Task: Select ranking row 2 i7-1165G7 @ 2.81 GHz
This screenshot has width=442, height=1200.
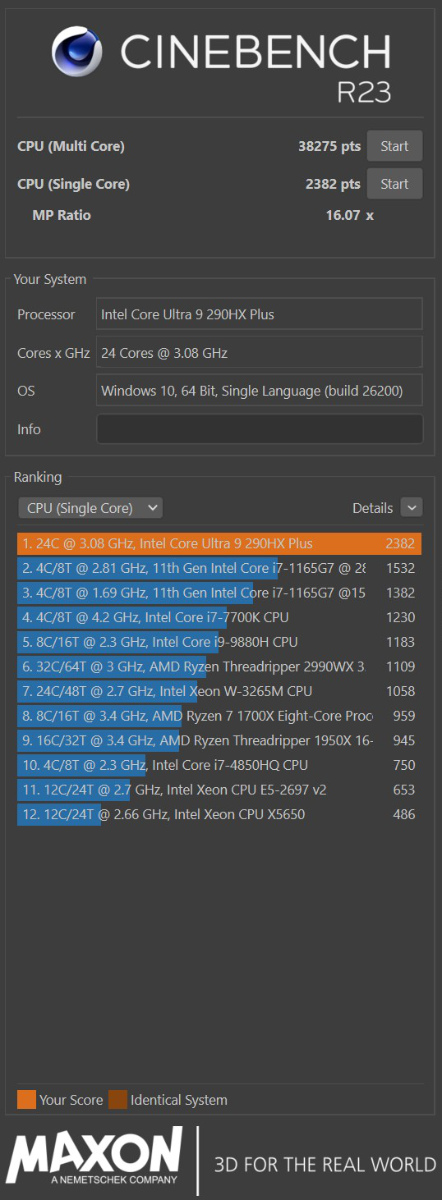Action: (220, 568)
